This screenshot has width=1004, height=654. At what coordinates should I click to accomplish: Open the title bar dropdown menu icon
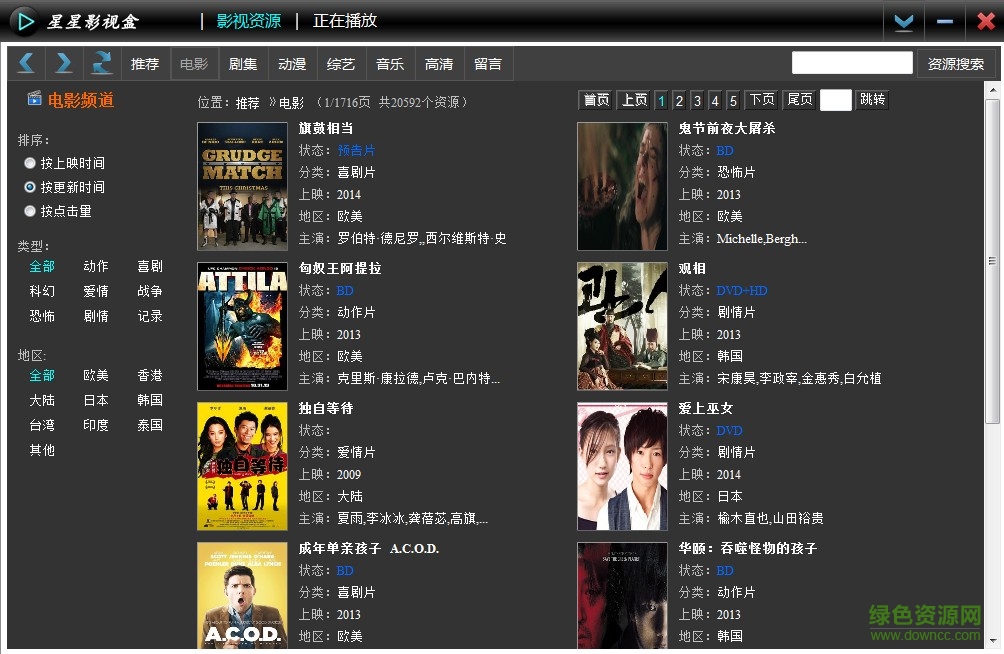tap(904, 21)
